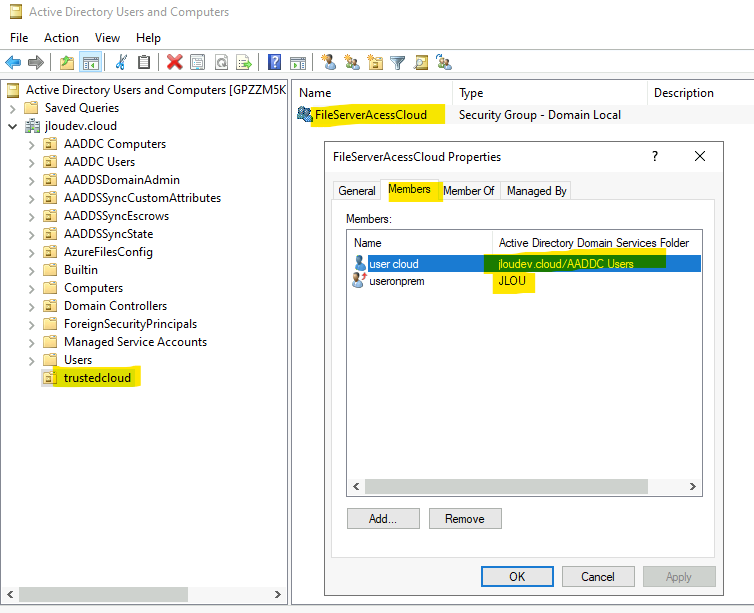
Task: Click the Create new organizational unit icon
Action: (375, 62)
